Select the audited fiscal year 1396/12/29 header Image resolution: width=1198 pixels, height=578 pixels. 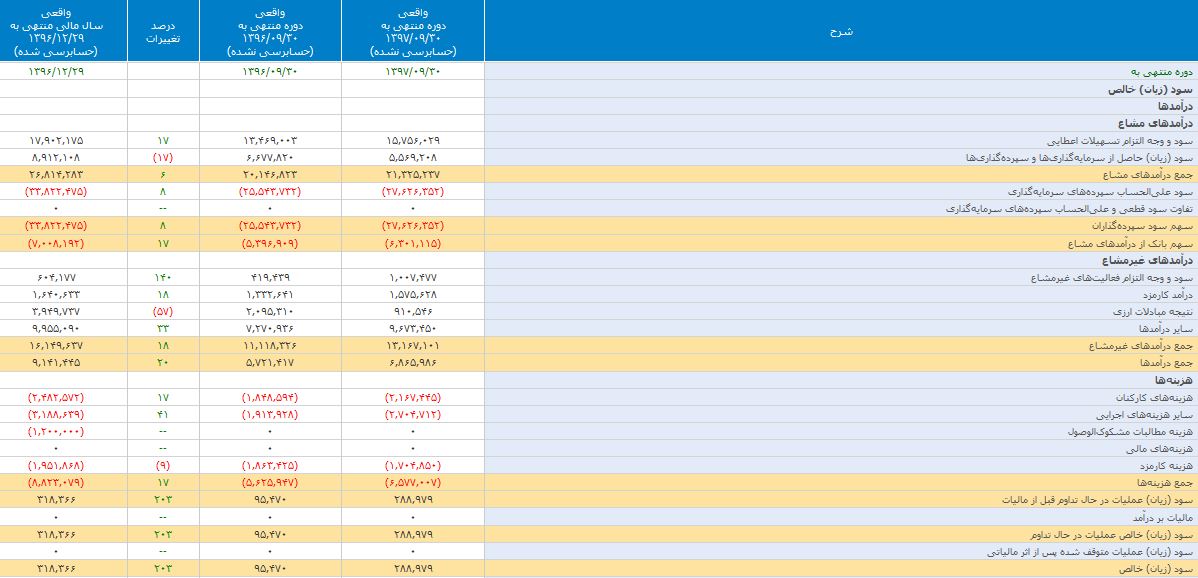point(63,31)
